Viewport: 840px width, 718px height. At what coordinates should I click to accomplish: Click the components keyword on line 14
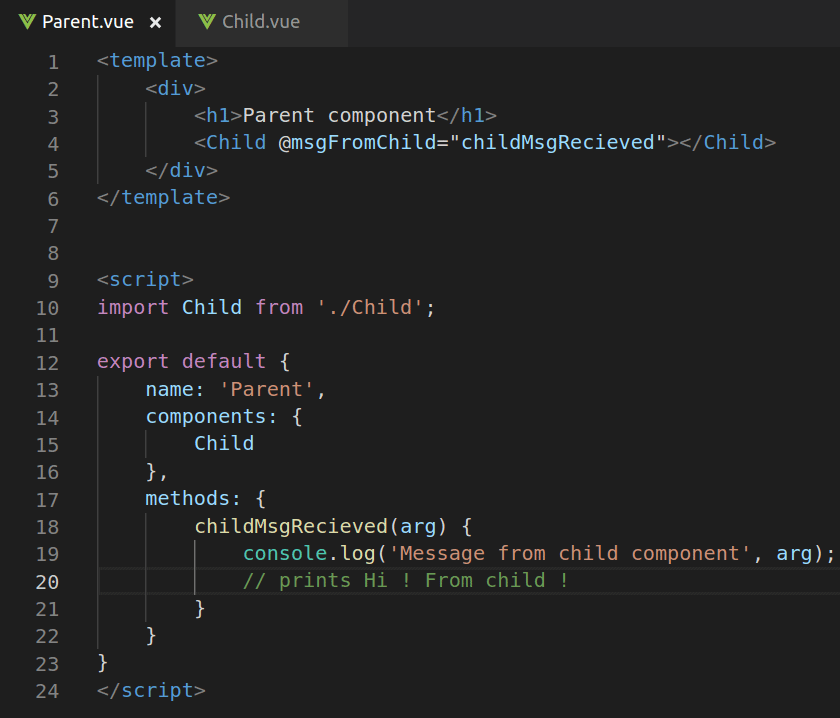[206, 417]
